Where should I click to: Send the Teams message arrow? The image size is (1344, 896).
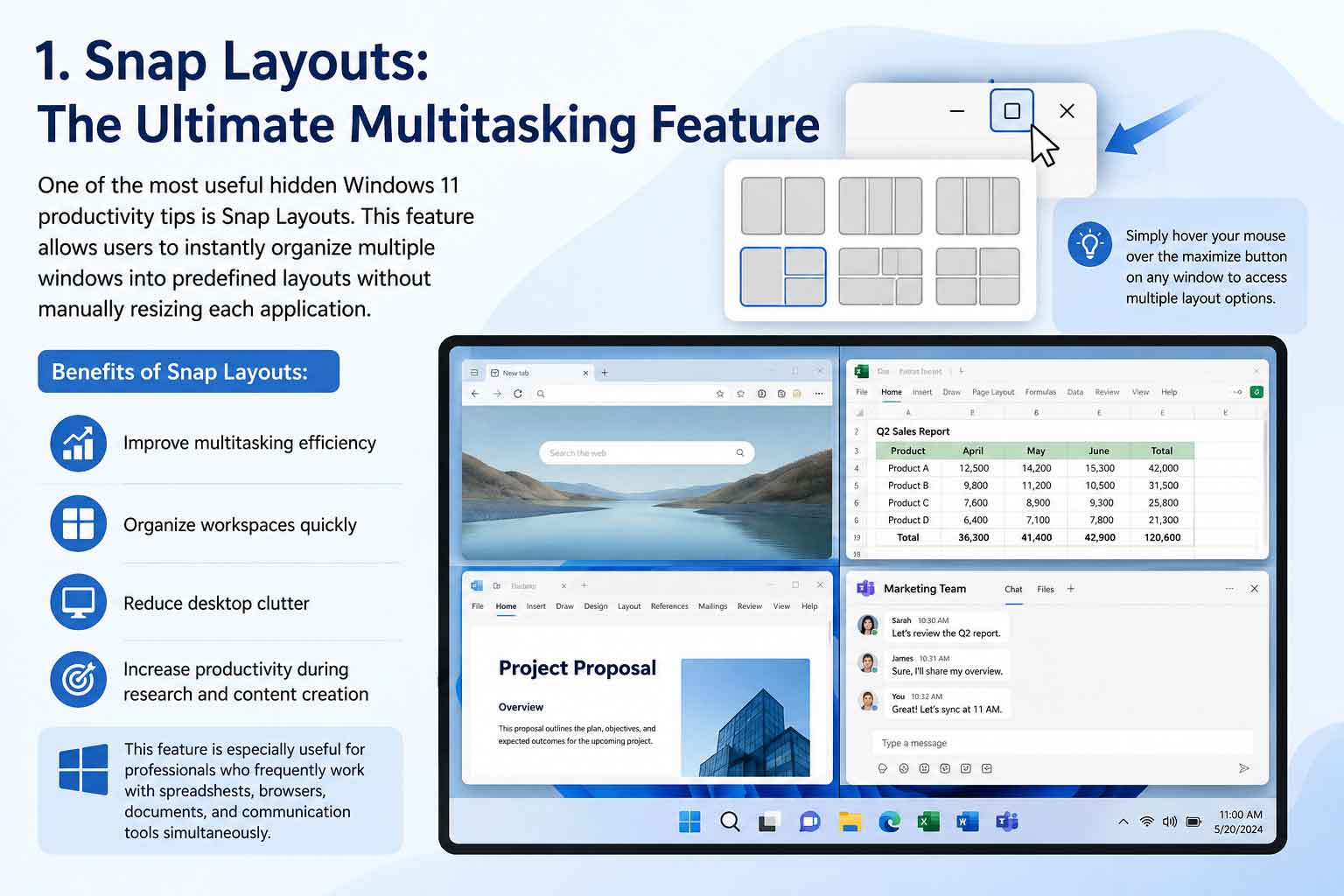(x=1243, y=768)
